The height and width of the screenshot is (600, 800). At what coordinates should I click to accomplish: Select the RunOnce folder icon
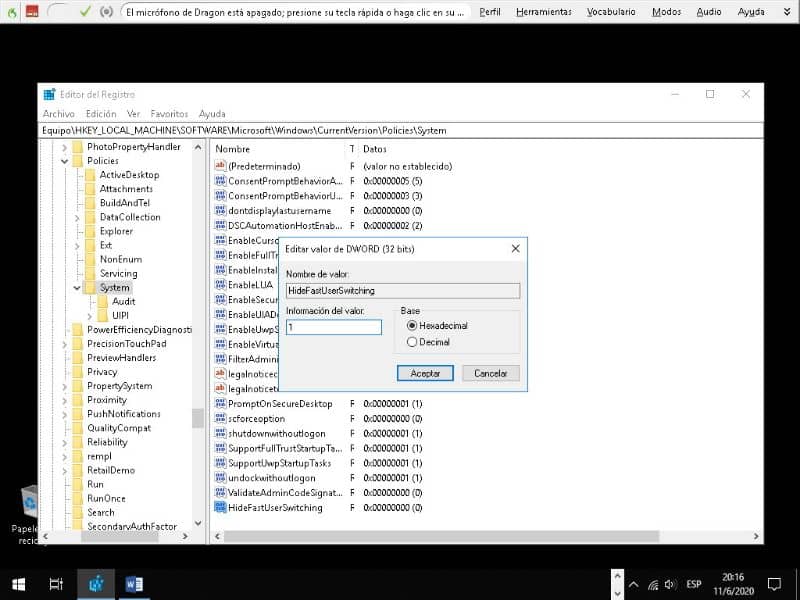pyautogui.click(x=77, y=498)
